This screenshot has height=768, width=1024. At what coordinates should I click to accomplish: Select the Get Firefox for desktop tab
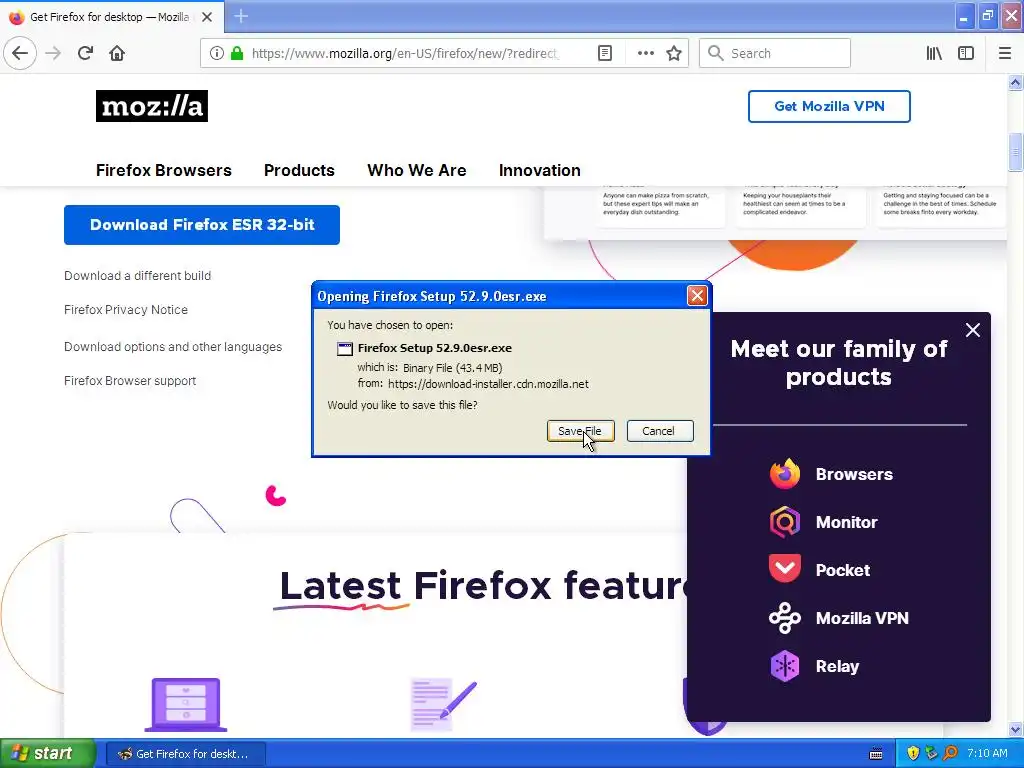point(111,17)
